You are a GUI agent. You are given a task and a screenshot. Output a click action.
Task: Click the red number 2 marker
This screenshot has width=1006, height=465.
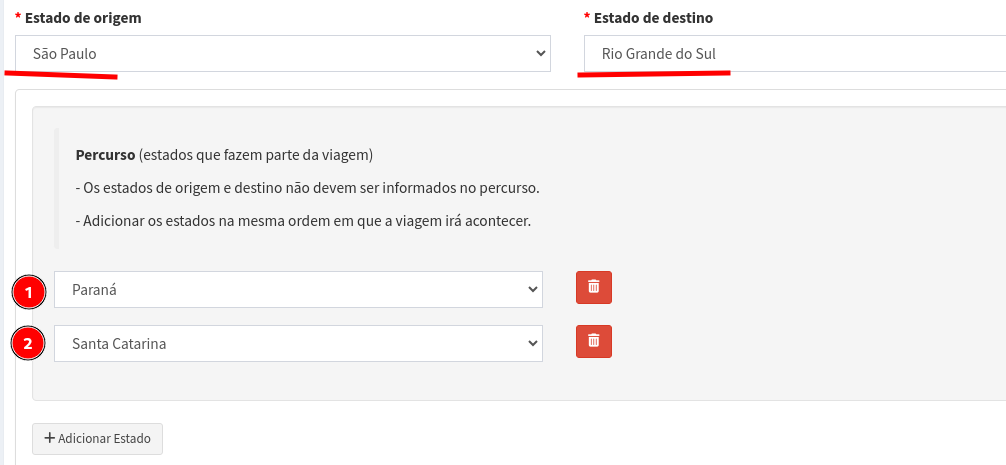pos(29,345)
